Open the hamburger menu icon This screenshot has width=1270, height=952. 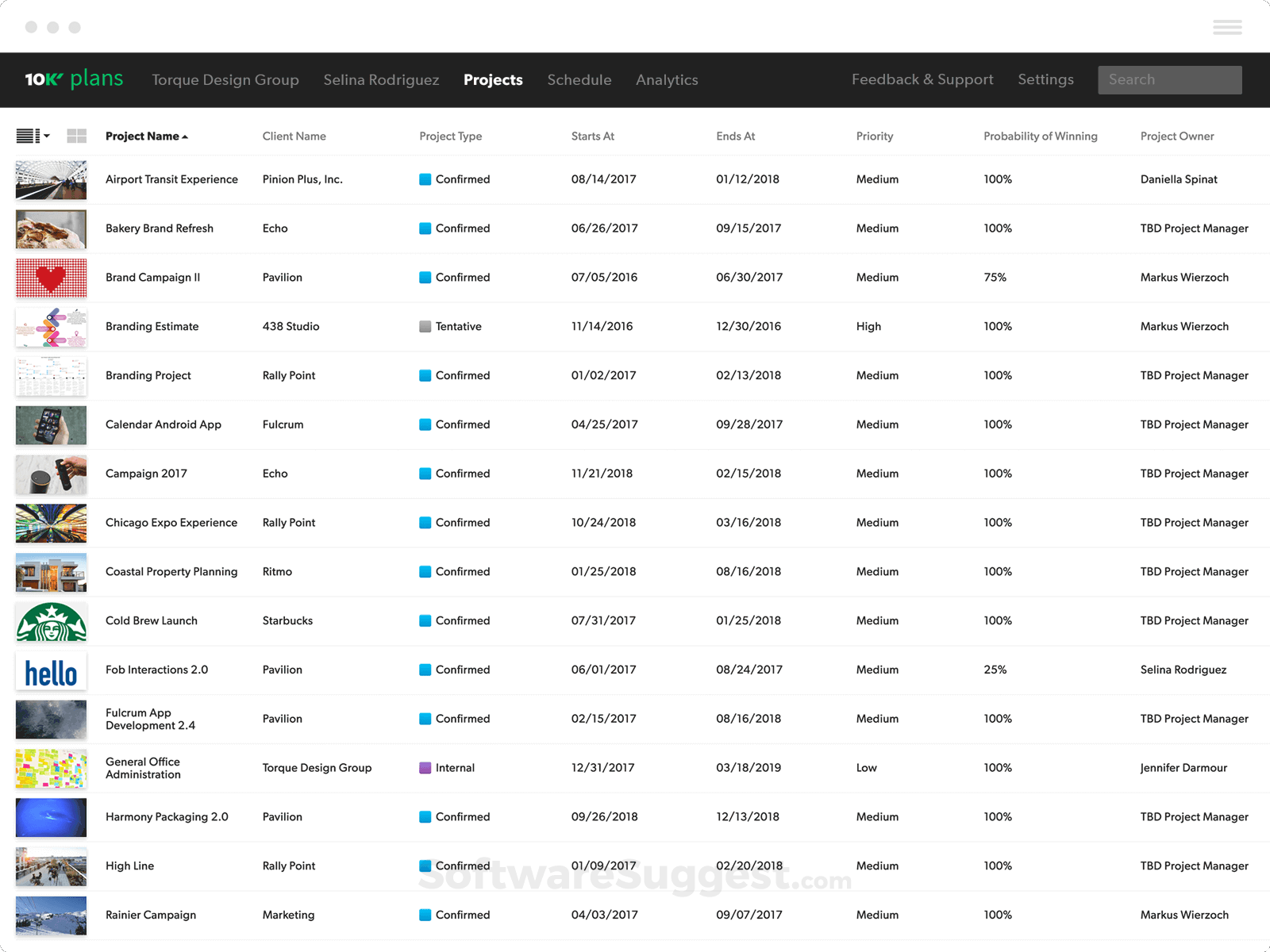1227,28
